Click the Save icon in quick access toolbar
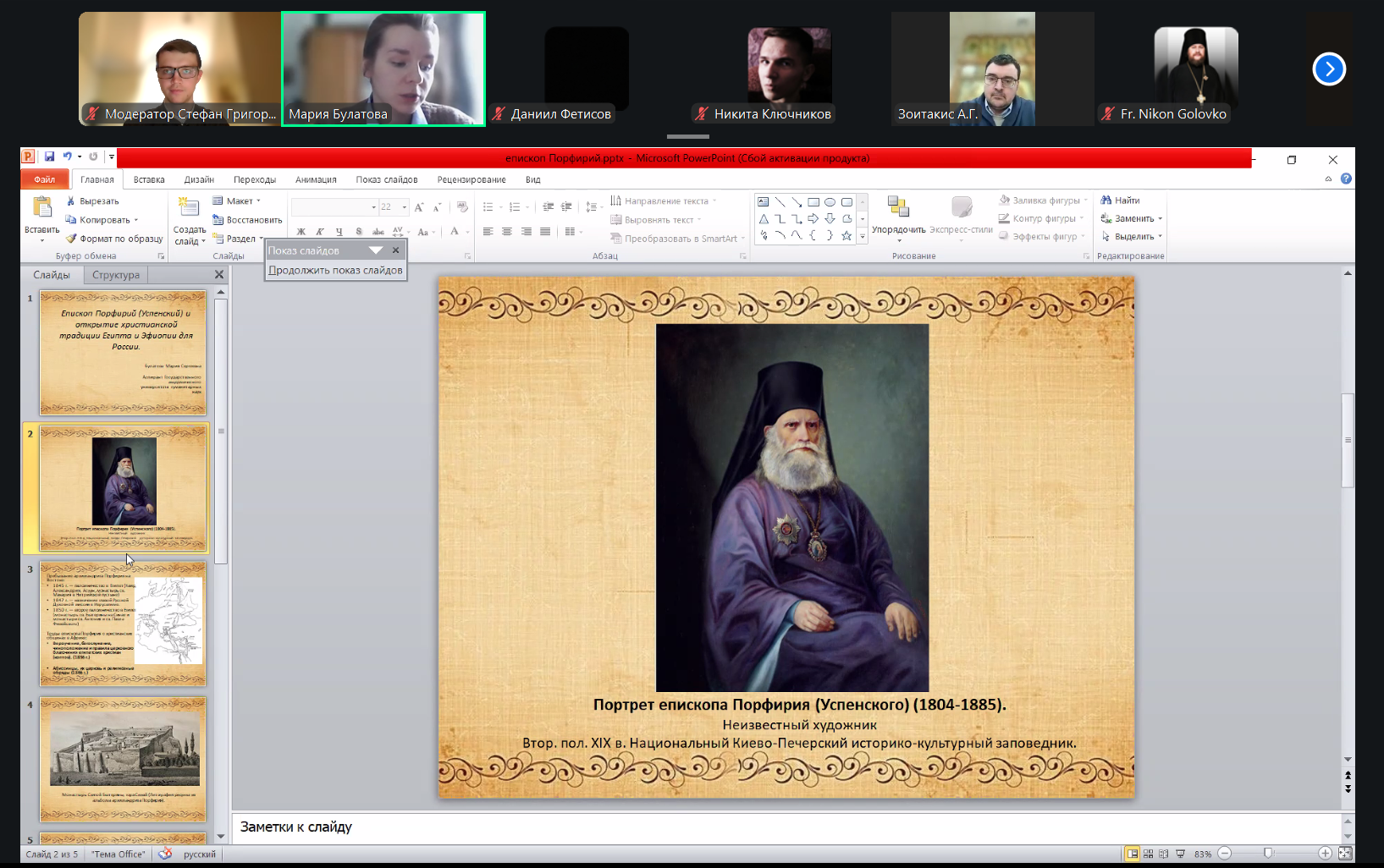 [x=49, y=157]
